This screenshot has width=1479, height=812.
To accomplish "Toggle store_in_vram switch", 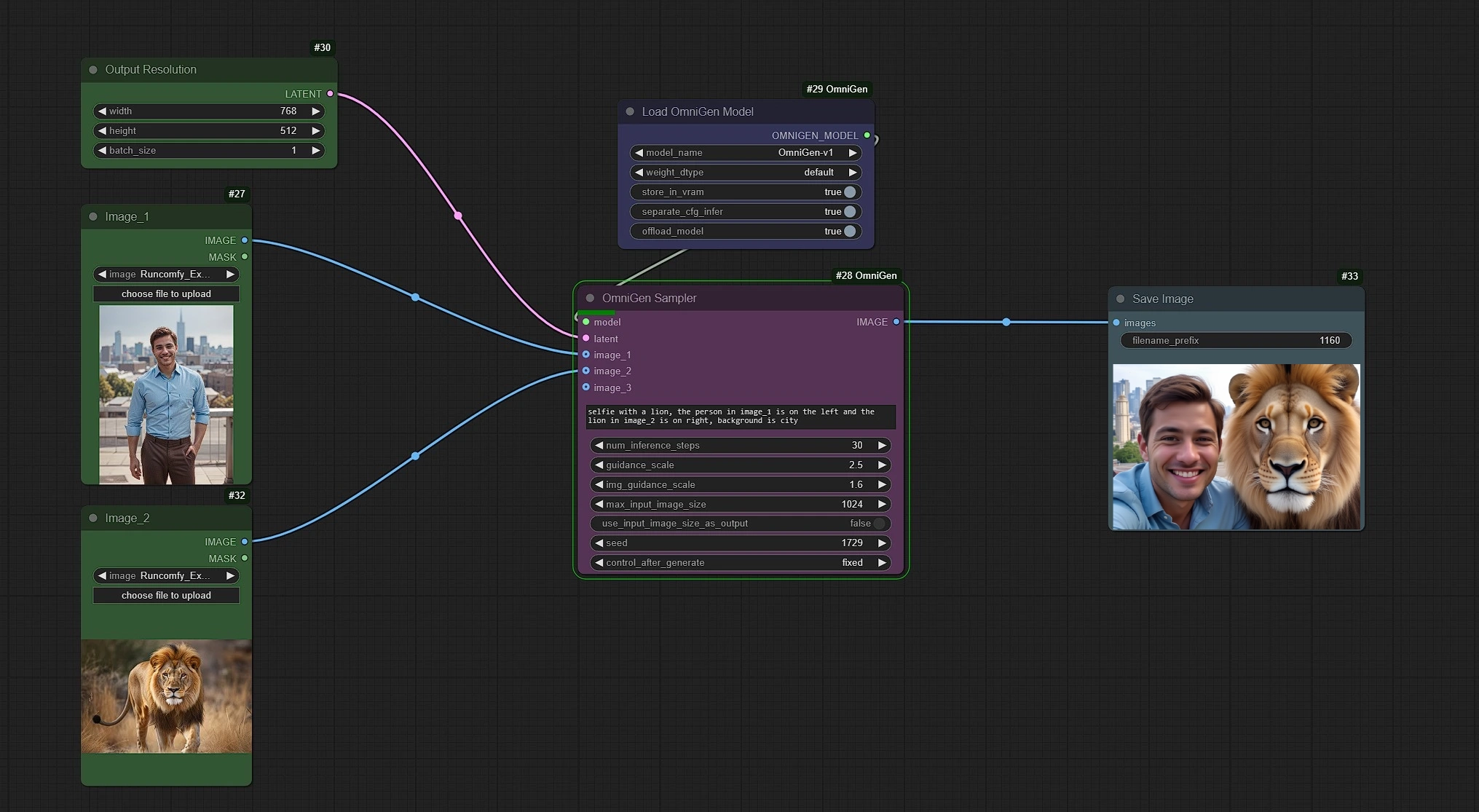I will click(849, 192).
